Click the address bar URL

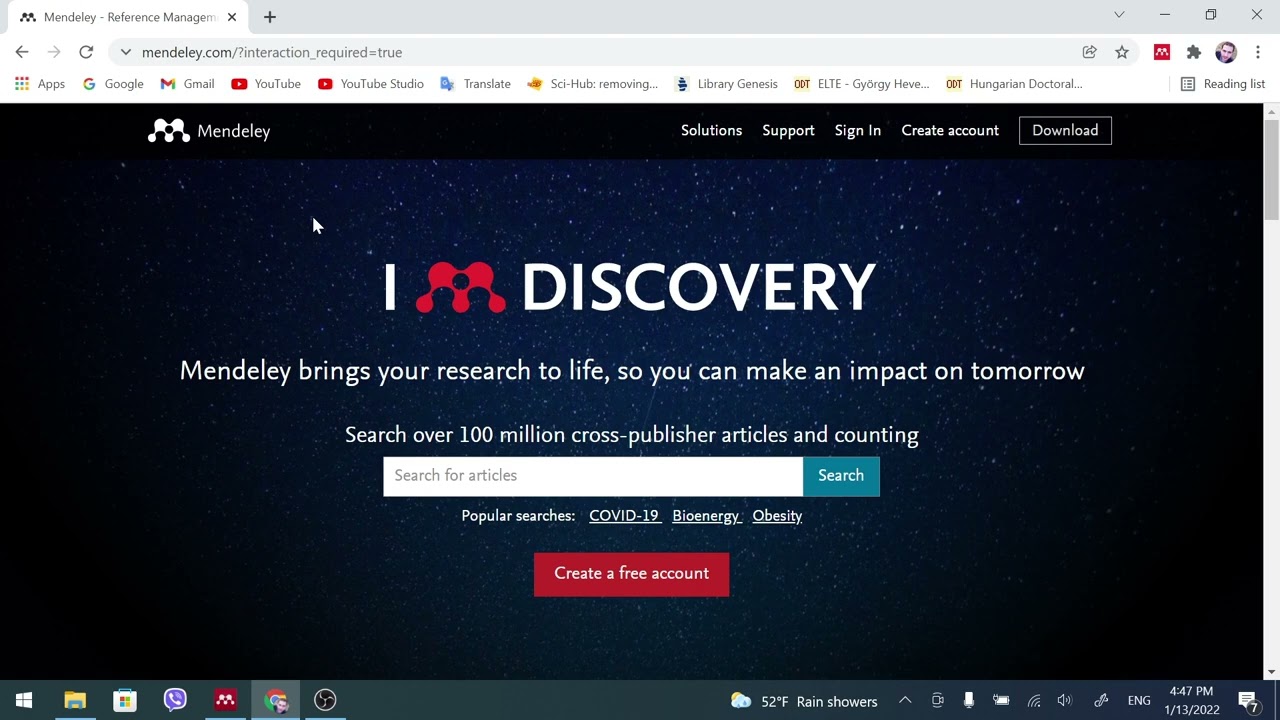(x=272, y=52)
